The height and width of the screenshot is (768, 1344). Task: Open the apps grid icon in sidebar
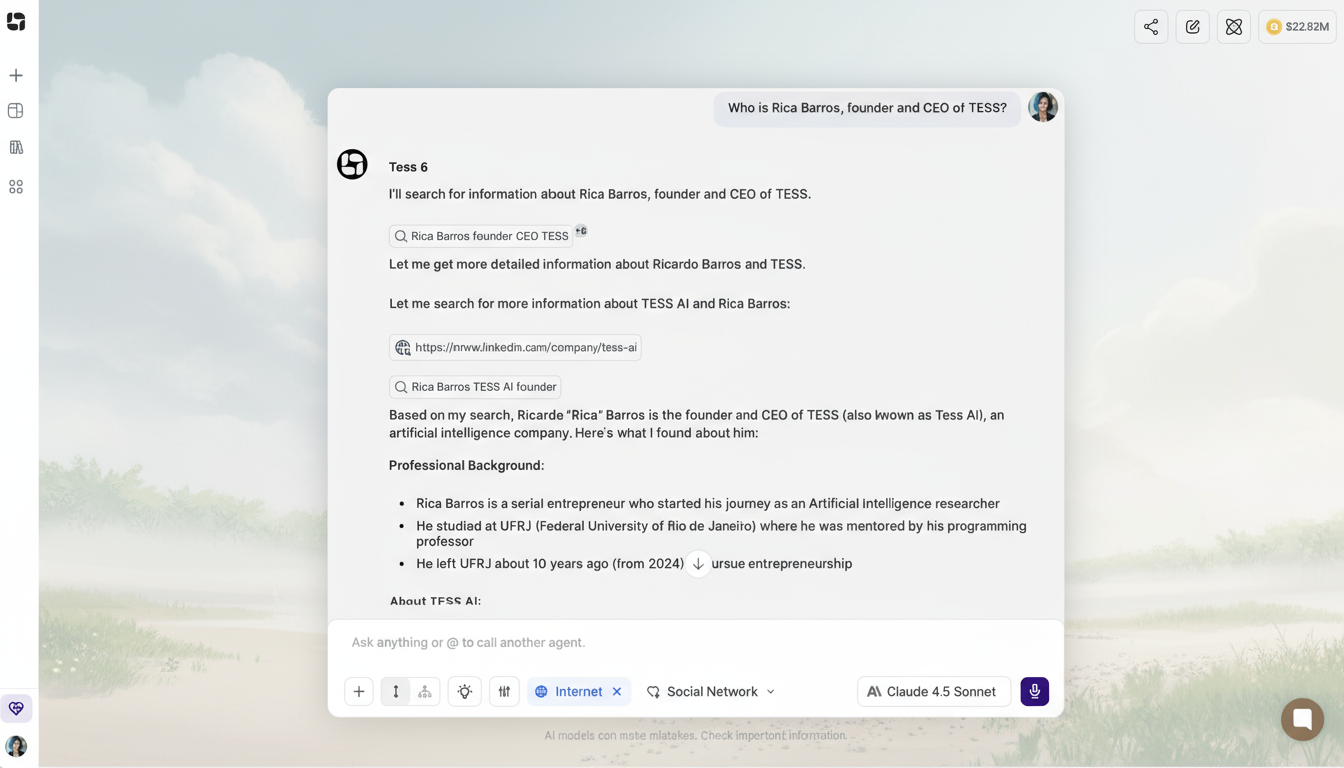point(16,187)
